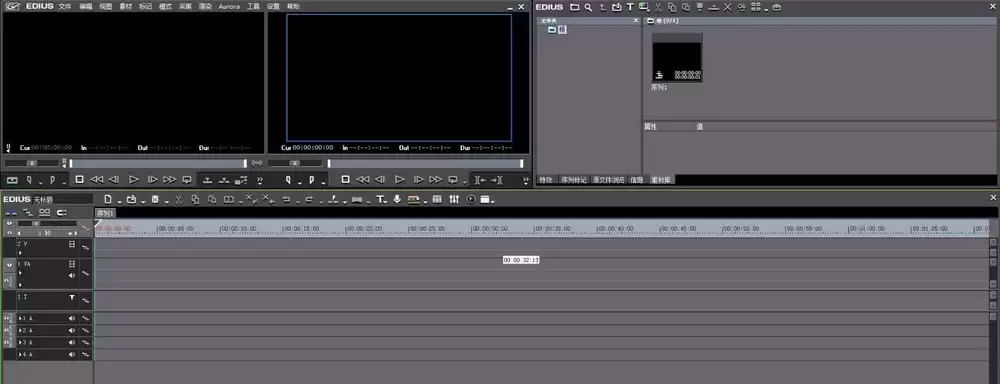Viewport: 1000px width, 384px height.
Task: Click Rewind in the player monitor
Action: click(x=97, y=180)
